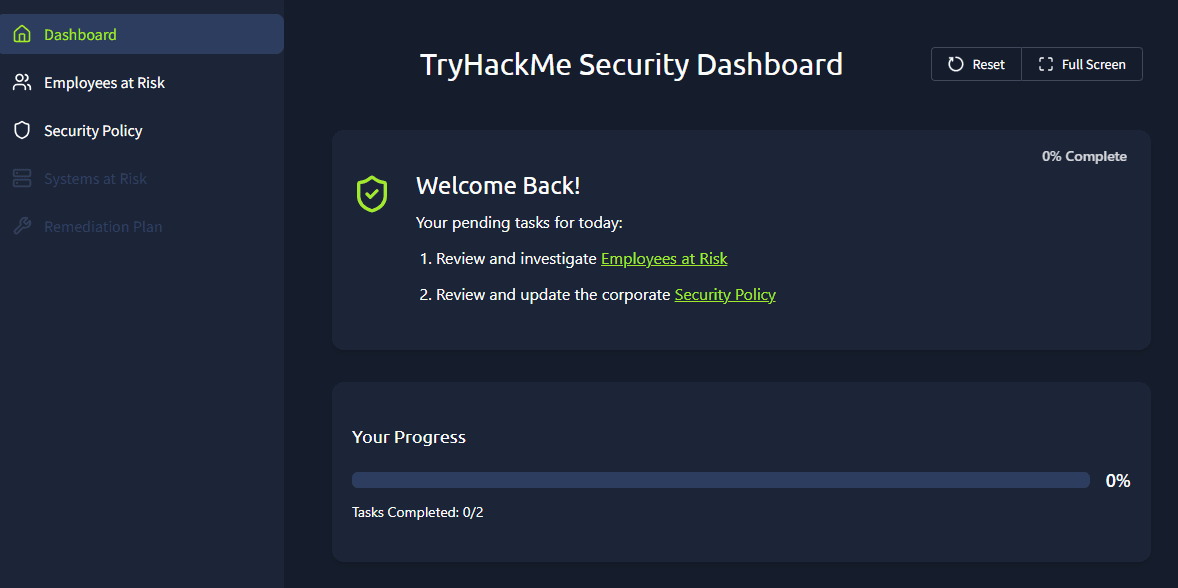Image resolution: width=1178 pixels, height=588 pixels.
Task: Click the expand-corners icon on Full Screen
Action: pyautogui.click(x=1046, y=64)
